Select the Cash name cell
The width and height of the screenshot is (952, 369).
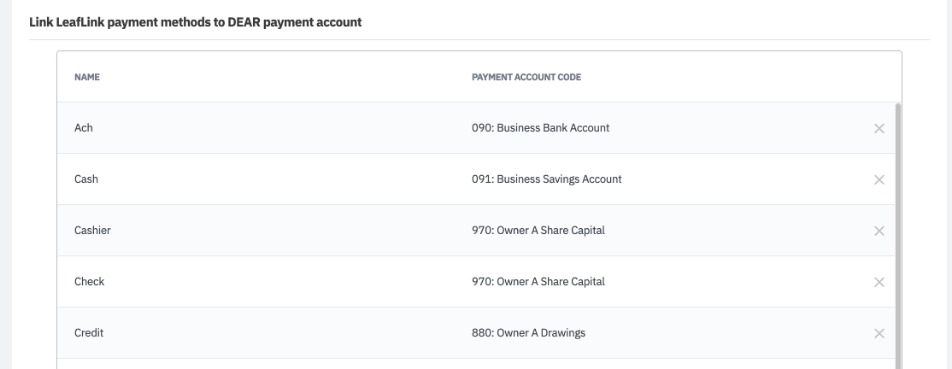tap(86, 179)
